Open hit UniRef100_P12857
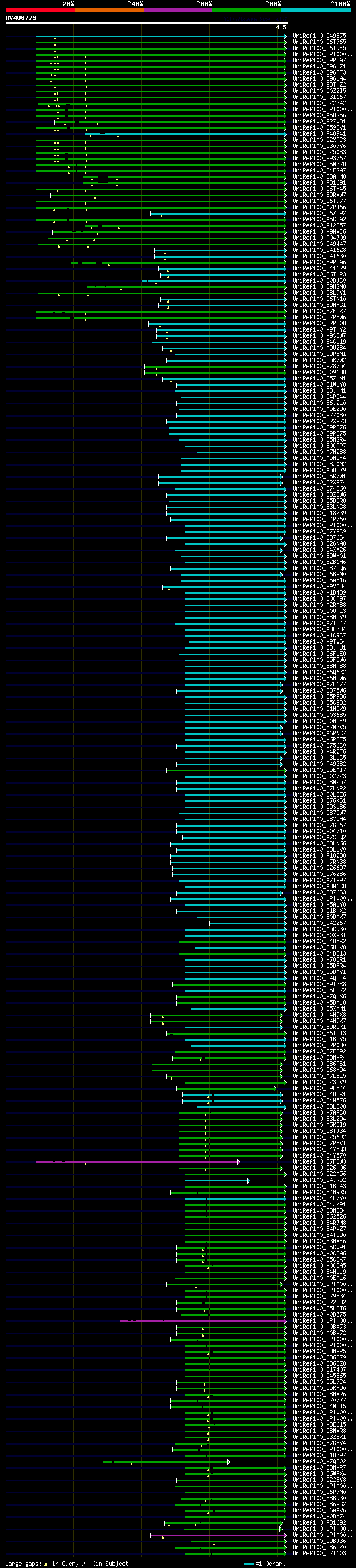 point(319,225)
